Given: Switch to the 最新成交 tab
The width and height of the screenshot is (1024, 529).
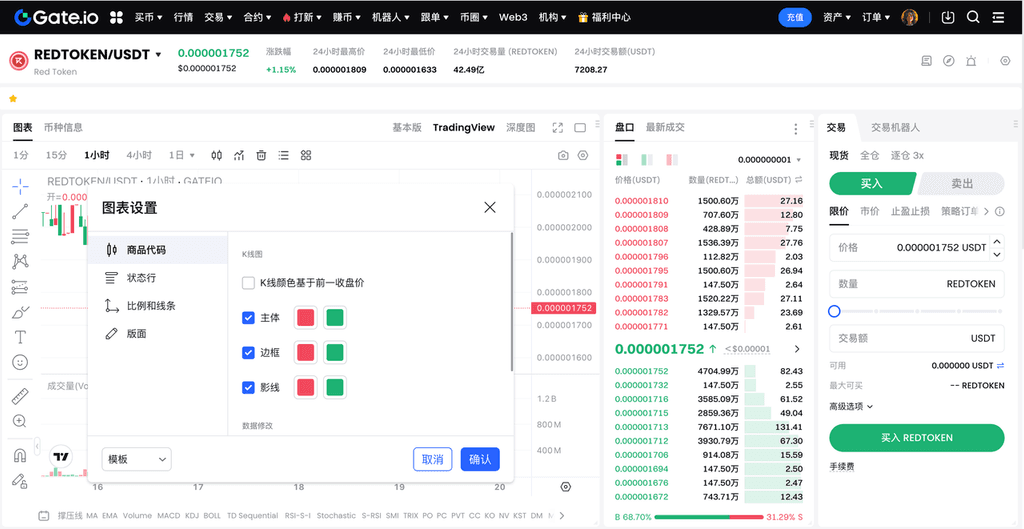Looking at the screenshot, I should pos(665,128).
